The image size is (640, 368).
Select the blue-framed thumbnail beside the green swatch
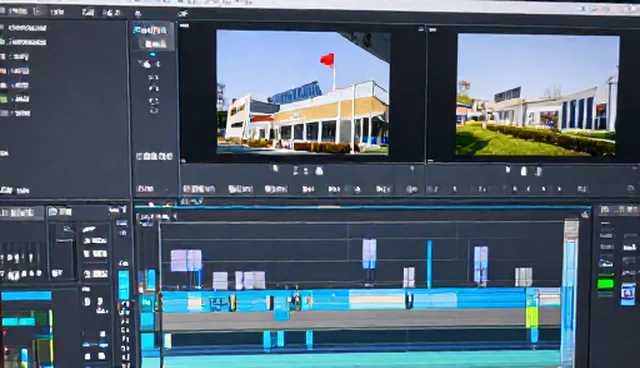pos(628,293)
